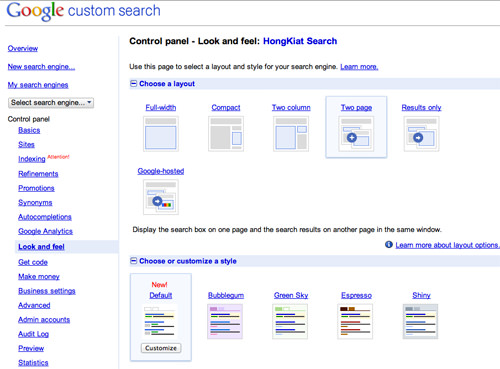Choose the Shiny style preview thumbnail

(420, 321)
